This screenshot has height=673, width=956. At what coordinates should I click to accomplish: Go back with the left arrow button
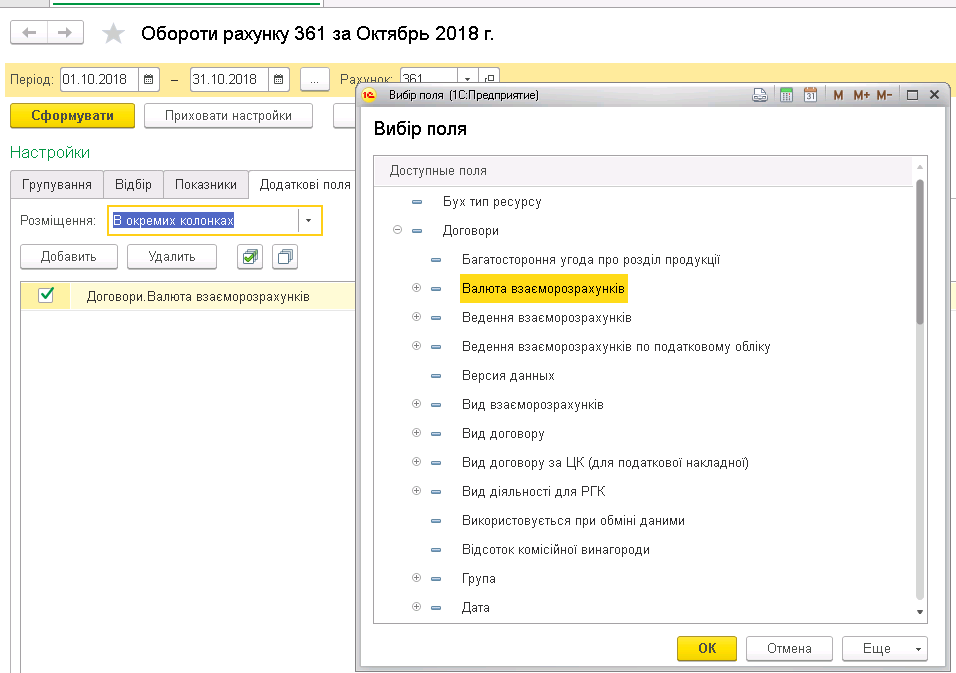coord(29,33)
